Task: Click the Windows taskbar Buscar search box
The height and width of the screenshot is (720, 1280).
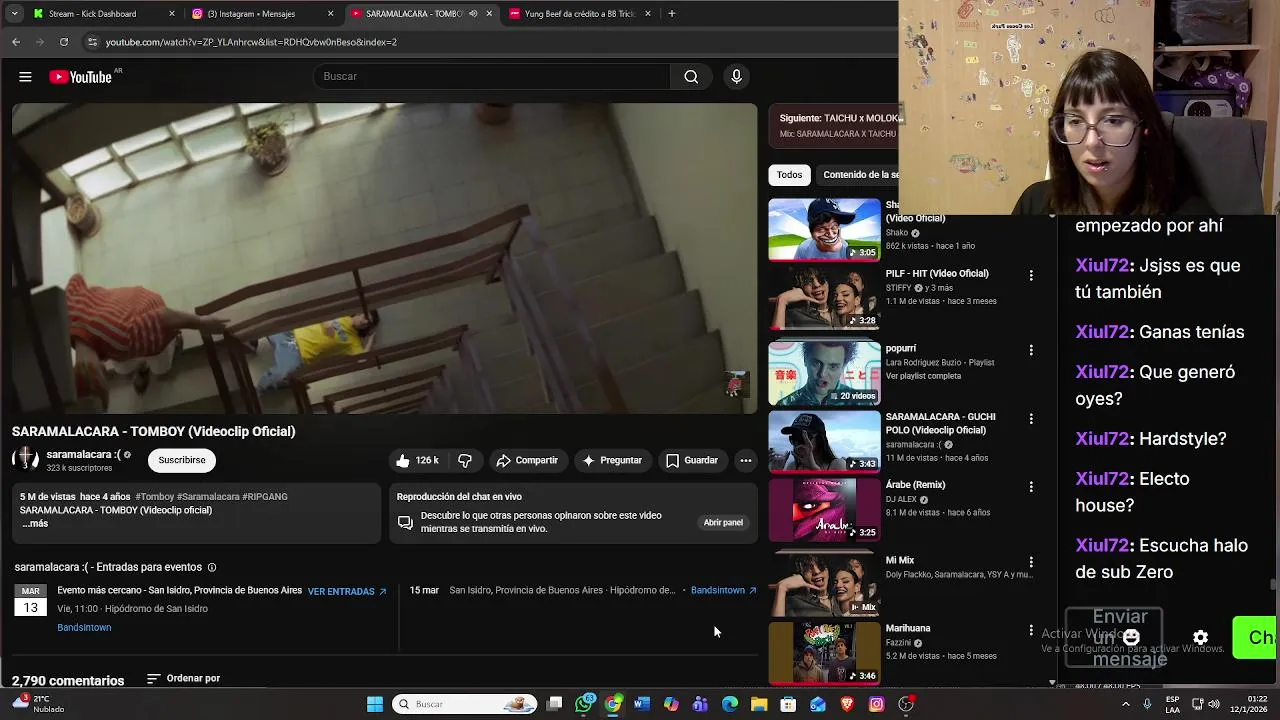Action: [465, 704]
